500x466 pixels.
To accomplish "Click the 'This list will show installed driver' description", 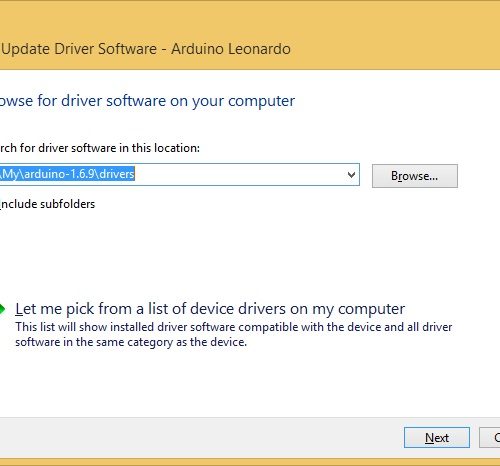I will coord(234,327).
